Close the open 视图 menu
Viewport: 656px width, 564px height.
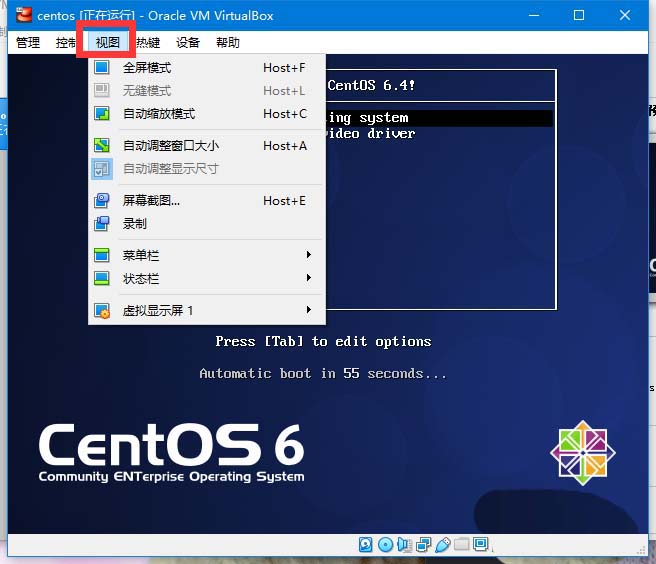108,42
